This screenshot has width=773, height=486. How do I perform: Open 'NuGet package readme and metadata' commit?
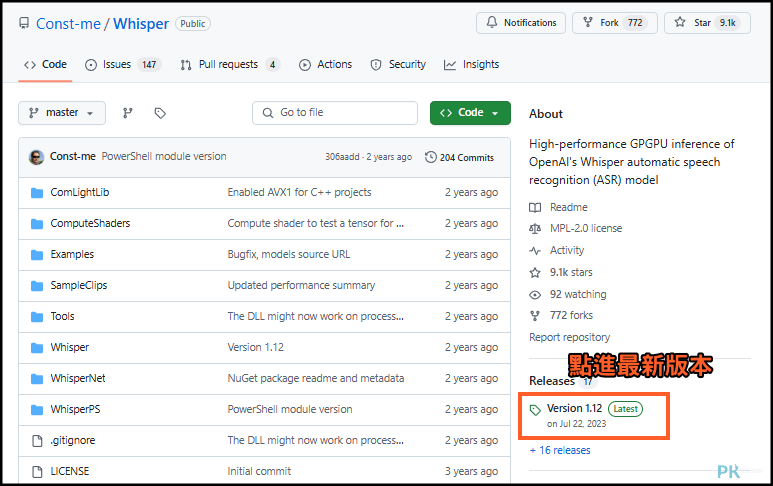pos(316,379)
